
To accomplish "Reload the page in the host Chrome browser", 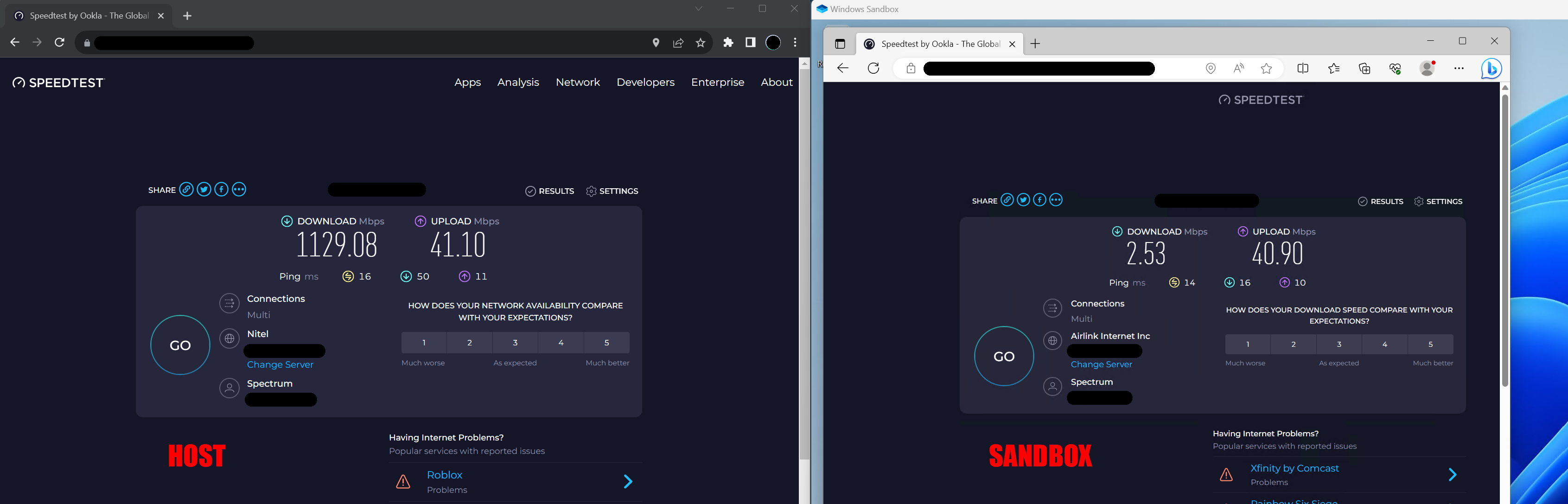I will (x=60, y=43).
